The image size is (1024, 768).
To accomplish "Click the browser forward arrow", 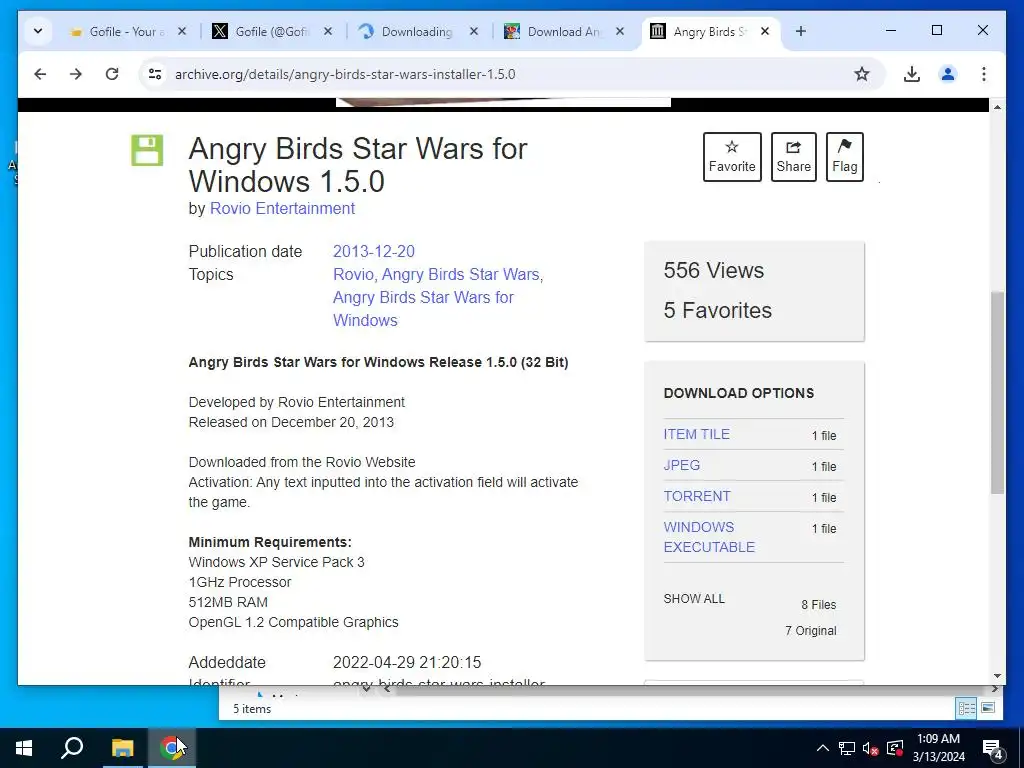I will pyautogui.click(x=76, y=74).
